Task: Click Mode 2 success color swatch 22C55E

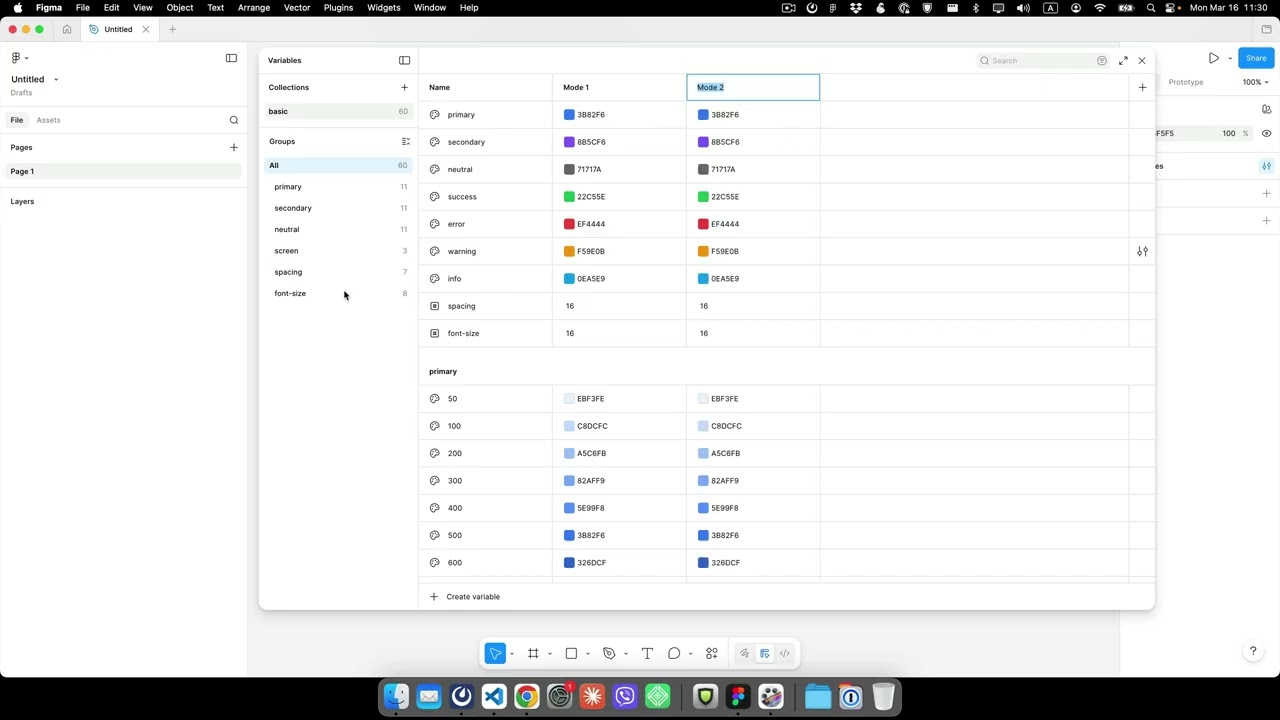Action: [703, 197]
